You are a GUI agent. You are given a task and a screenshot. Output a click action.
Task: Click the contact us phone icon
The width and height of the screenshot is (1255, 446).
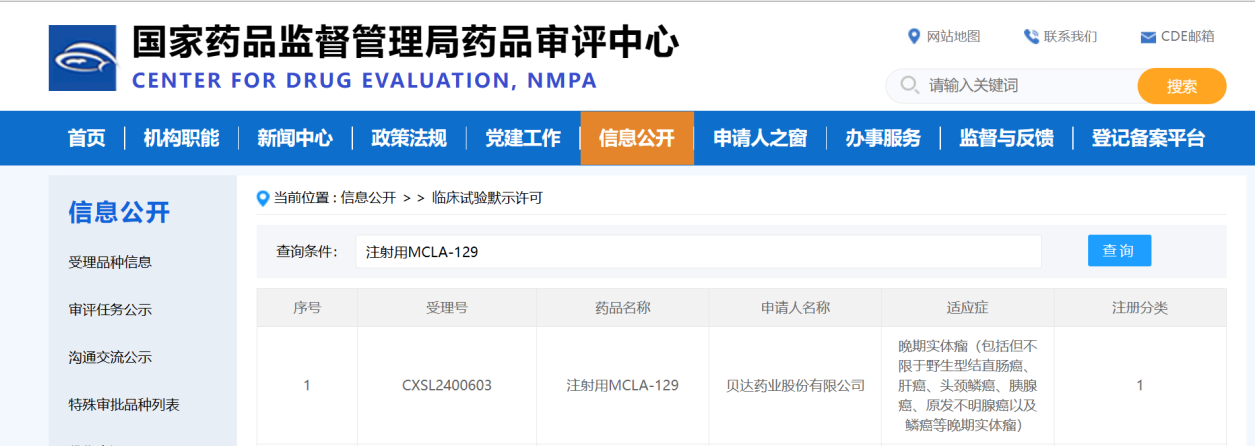(1031, 37)
